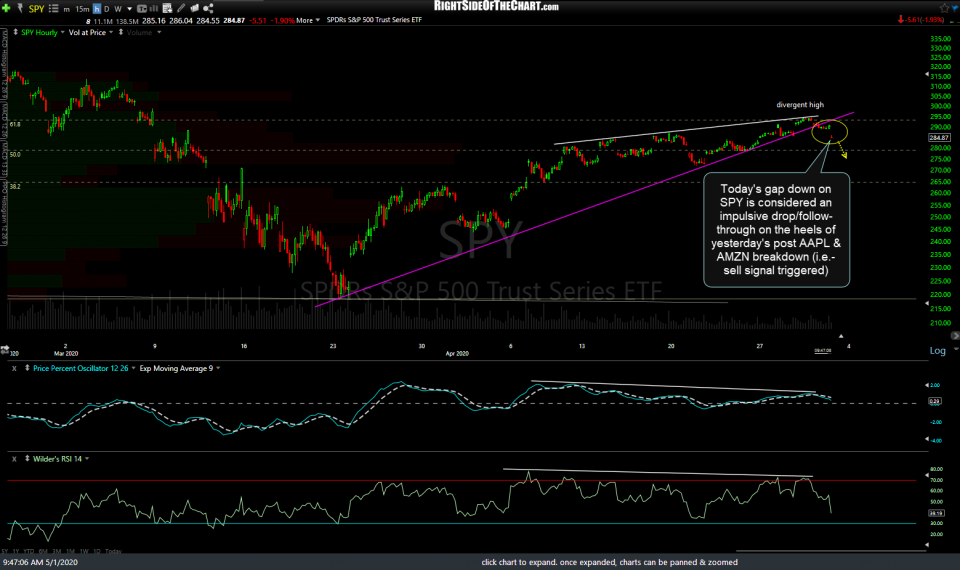Click the 61.8 Fibonacci level label
The height and width of the screenshot is (570, 960).
pyautogui.click(x=15, y=124)
